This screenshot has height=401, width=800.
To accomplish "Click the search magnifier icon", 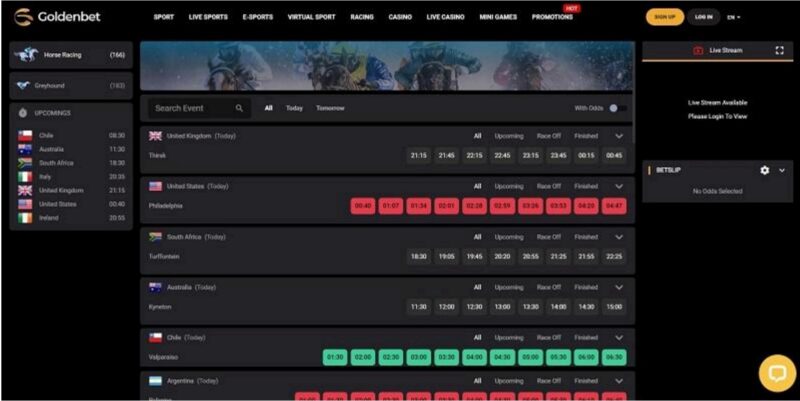I will click(240, 108).
